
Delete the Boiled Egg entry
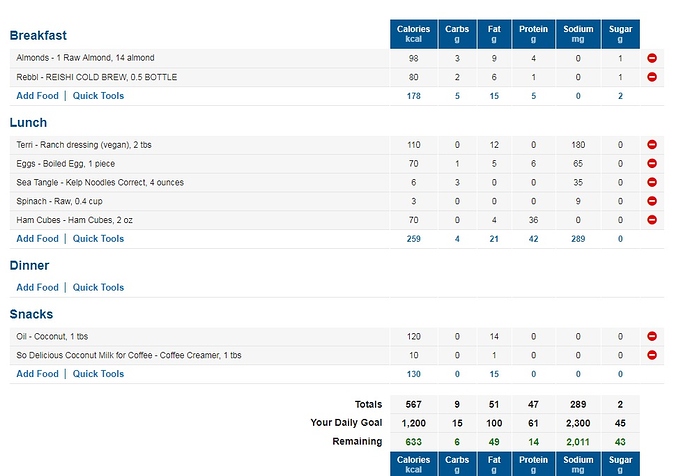(652, 163)
